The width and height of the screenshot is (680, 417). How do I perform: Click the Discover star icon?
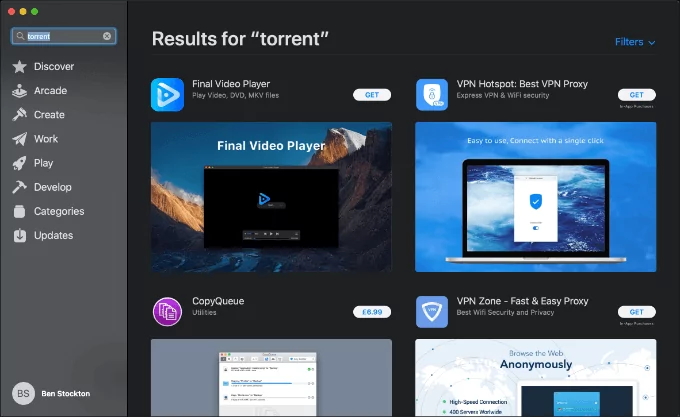coord(19,66)
